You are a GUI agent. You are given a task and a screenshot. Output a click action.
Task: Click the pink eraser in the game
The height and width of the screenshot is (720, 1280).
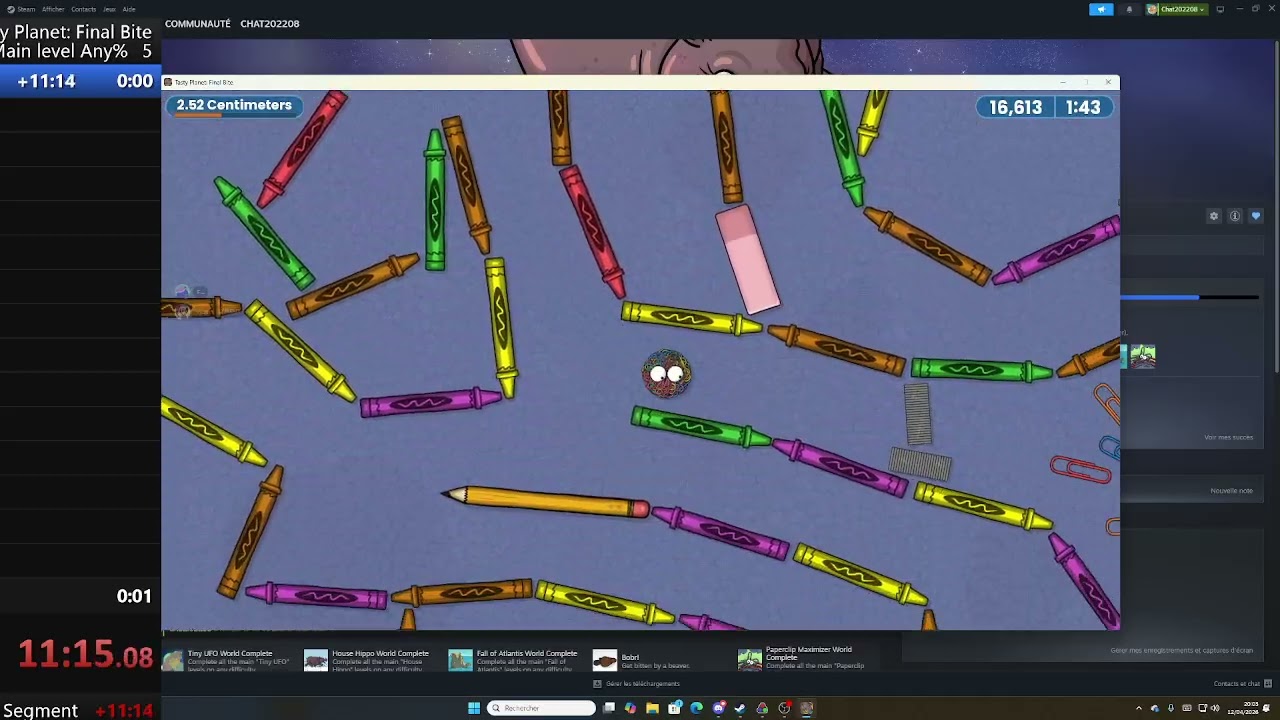click(x=747, y=259)
